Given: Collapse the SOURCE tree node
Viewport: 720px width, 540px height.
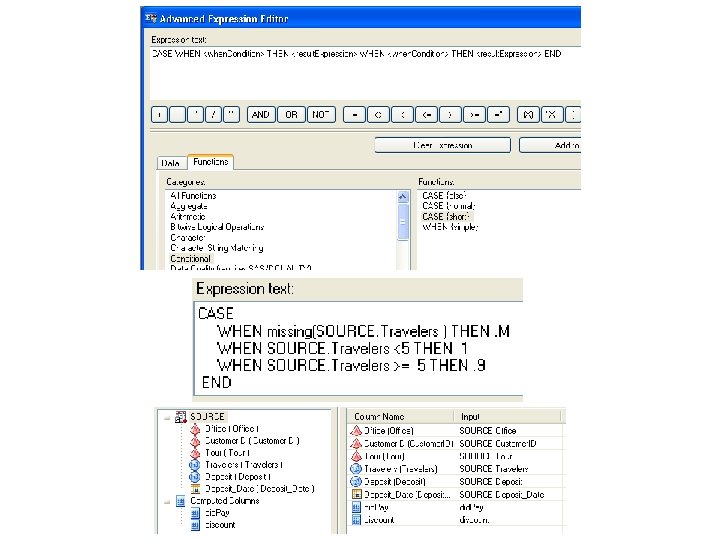Looking at the screenshot, I should pyautogui.click(x=167, y=417).
